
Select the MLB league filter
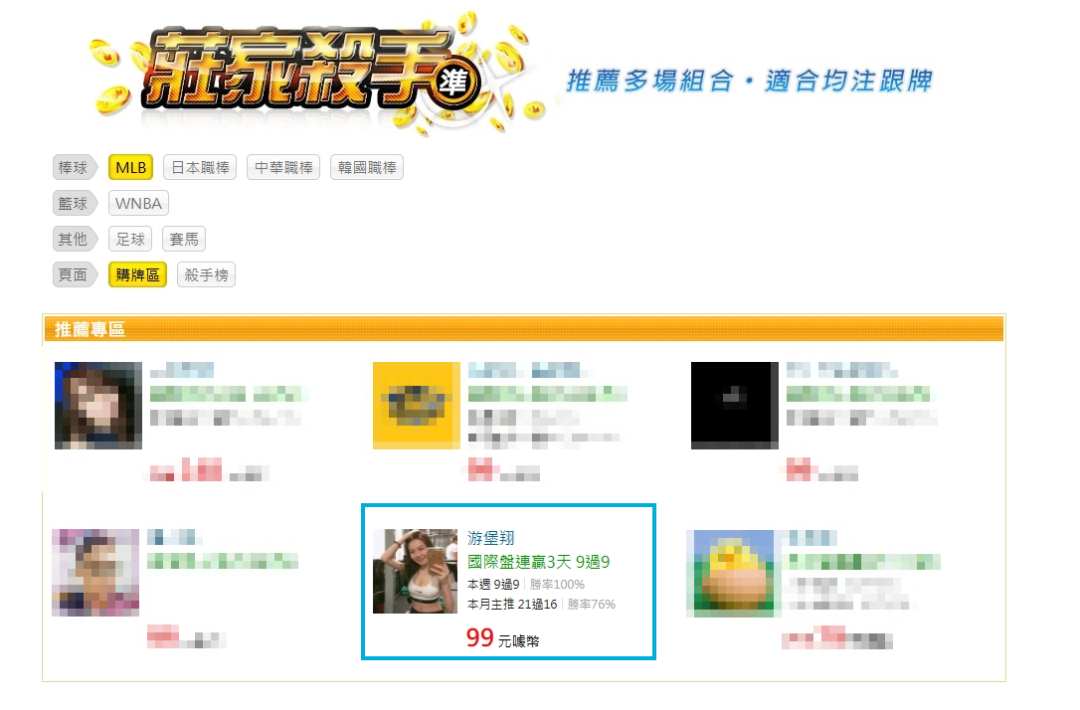[130, 167]
